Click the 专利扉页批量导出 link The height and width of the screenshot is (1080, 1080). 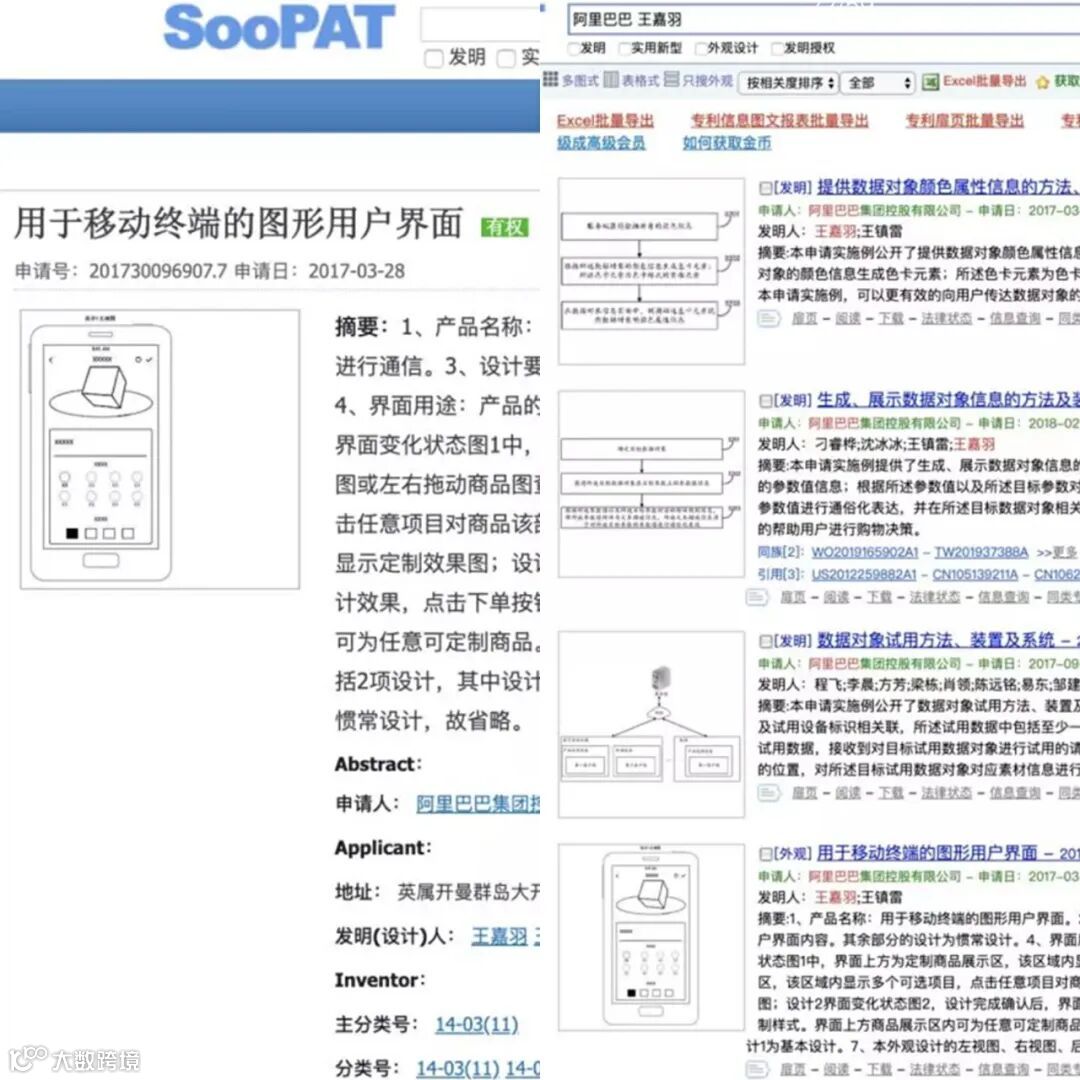click(x=964, y=121)
